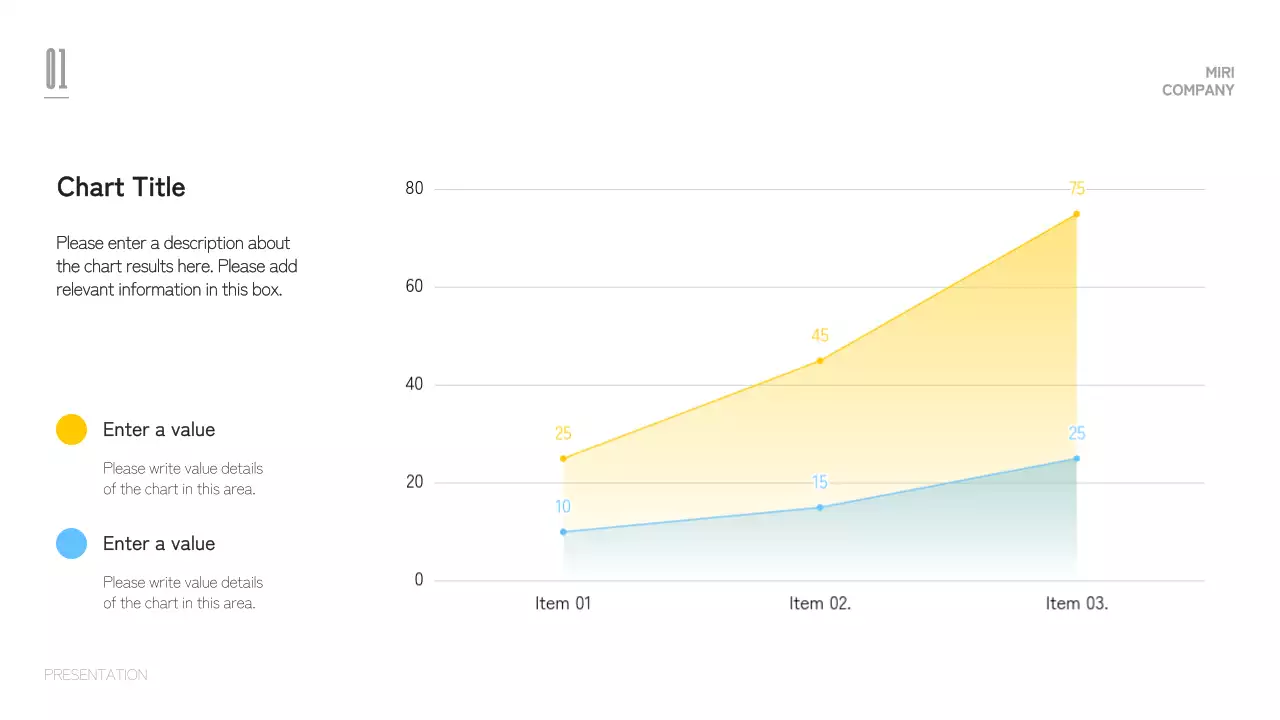The image size is (1280, 720).
Task: Click the MIRI COMPANY text
Action: [x=1198, y=82]
